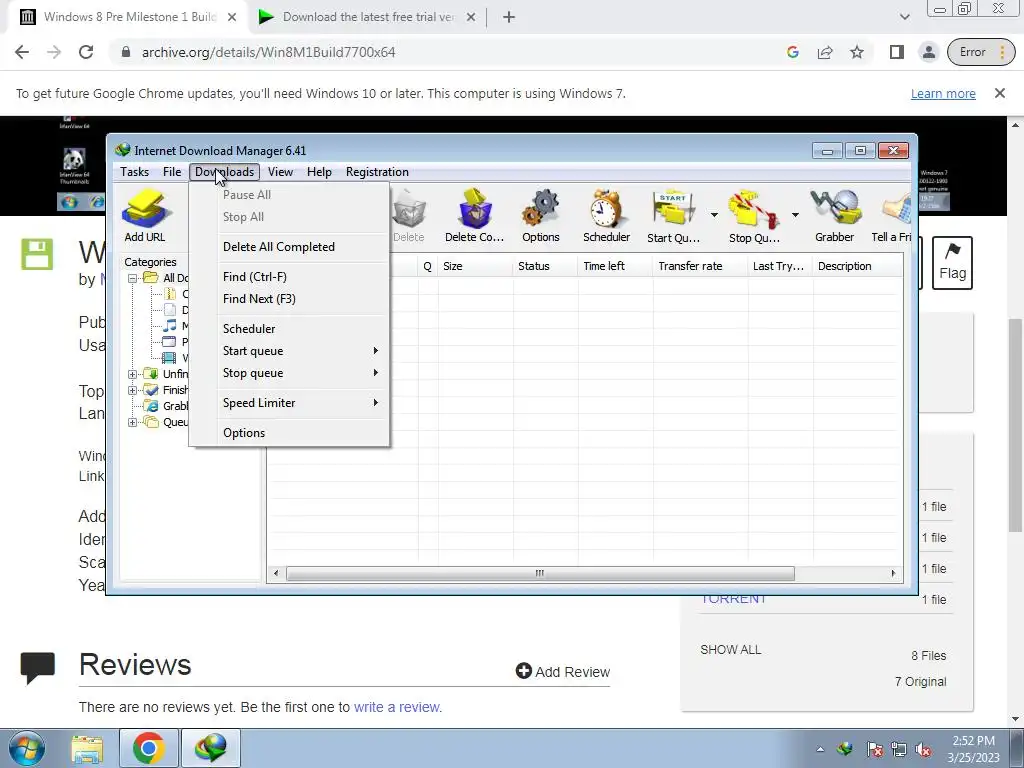This screenshot has width=1024, height=768.
Task: Click the left arrow of IDM scrollbar
Action: (276, 573)
